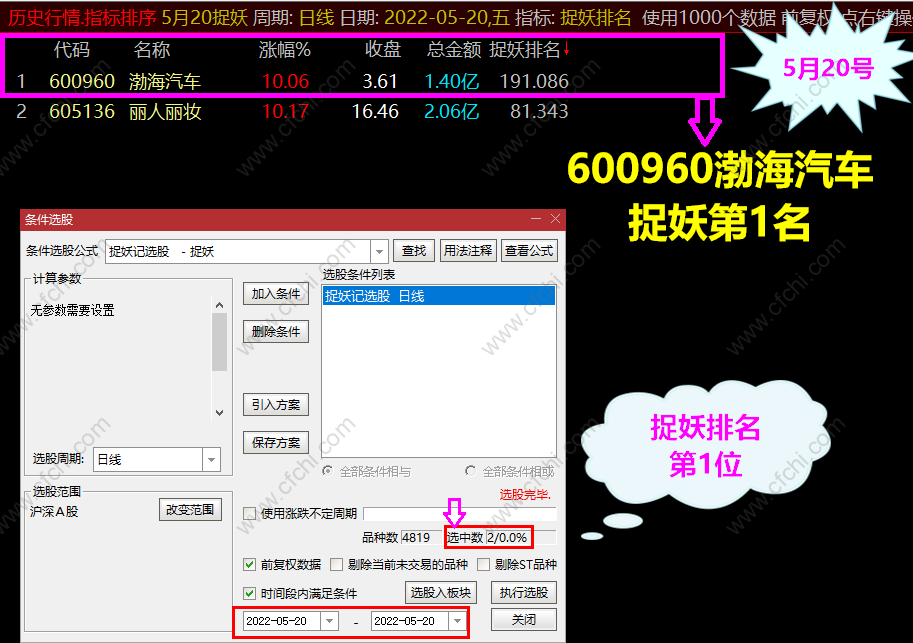Click the 涨幅% column header
913x643 pixels.
(x=285, y=50)
